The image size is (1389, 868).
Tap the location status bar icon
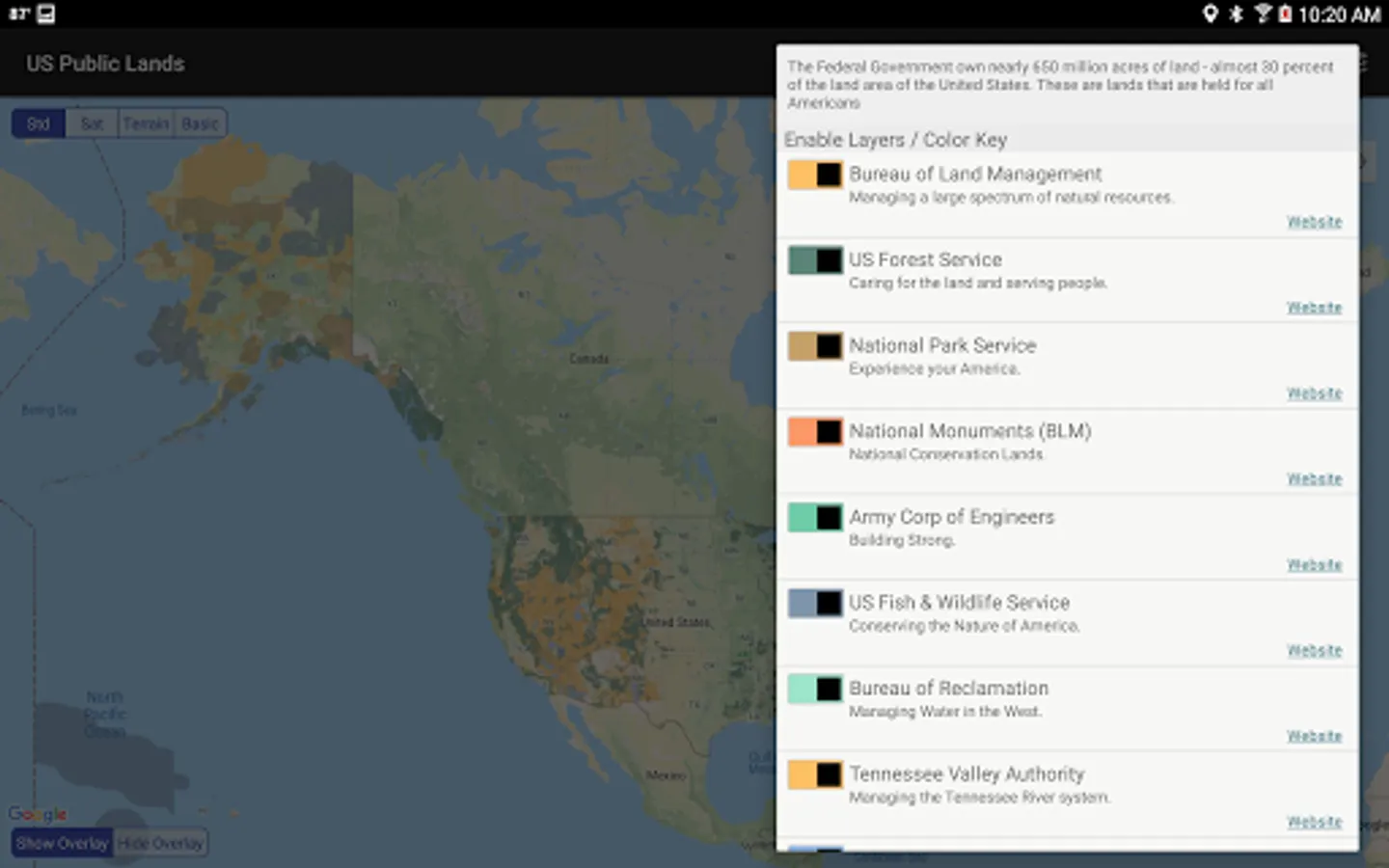point(1210,14)
